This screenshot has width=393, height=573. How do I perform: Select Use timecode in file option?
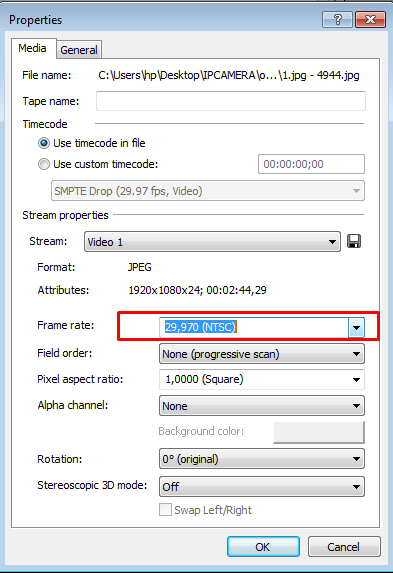pyautogui.click(x=44, y=143)
